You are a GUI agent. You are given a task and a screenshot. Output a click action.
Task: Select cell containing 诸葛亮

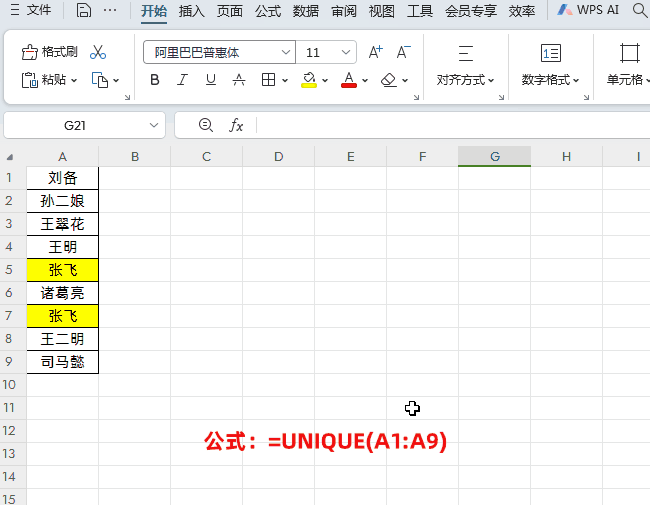(63, 293)
